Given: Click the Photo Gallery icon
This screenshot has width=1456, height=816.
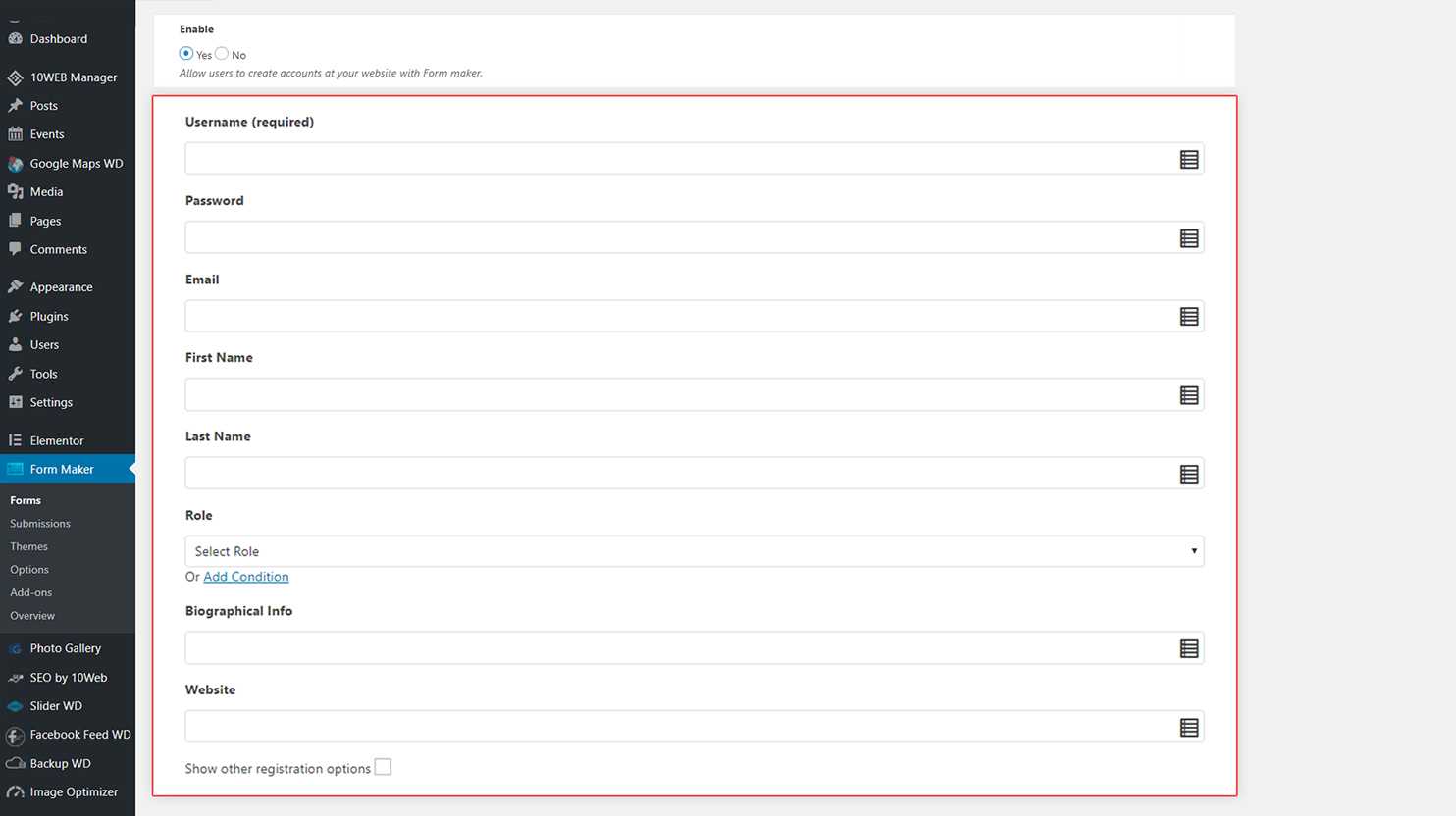Looking at the screenshot, I should 15,648.
